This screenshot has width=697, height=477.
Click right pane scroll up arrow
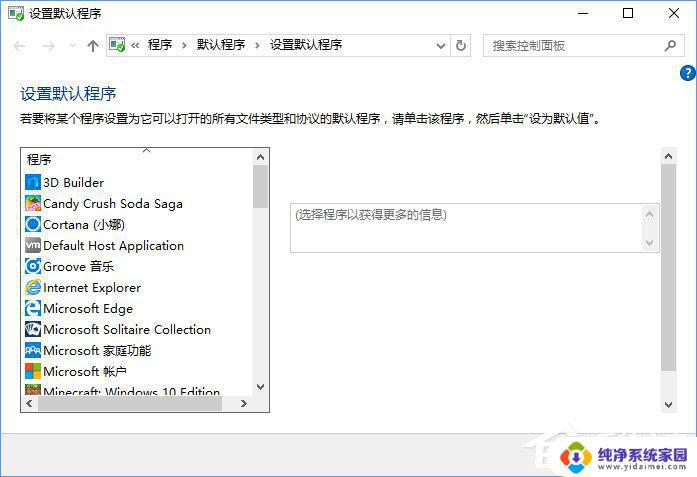(x=668, y=156)
